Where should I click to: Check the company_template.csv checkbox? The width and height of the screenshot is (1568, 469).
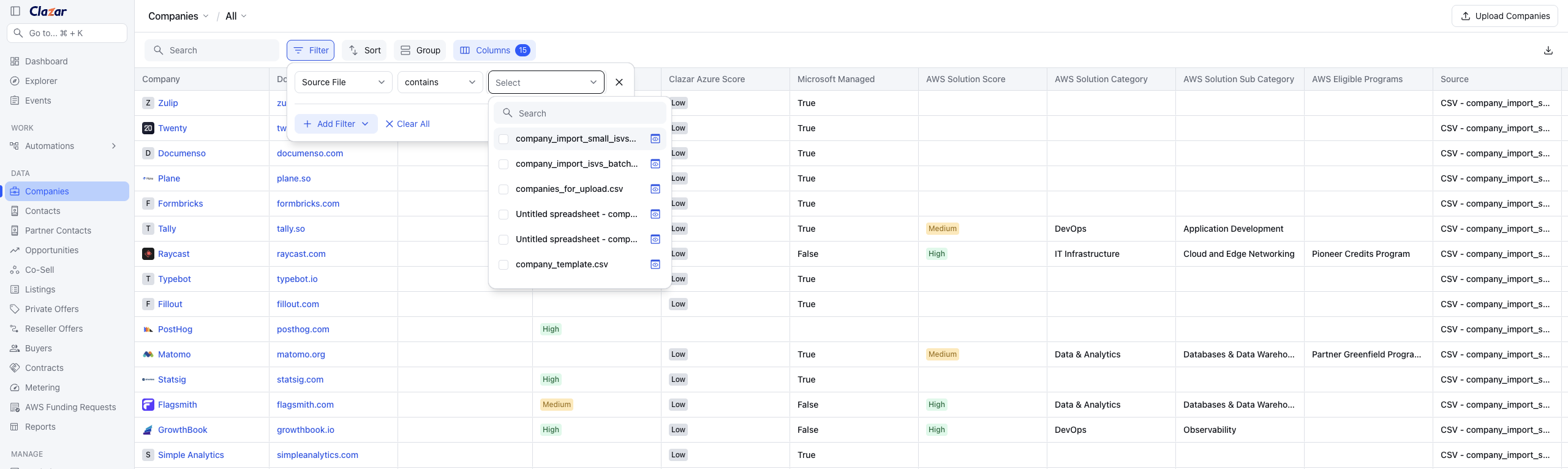[x=503, y=265]
